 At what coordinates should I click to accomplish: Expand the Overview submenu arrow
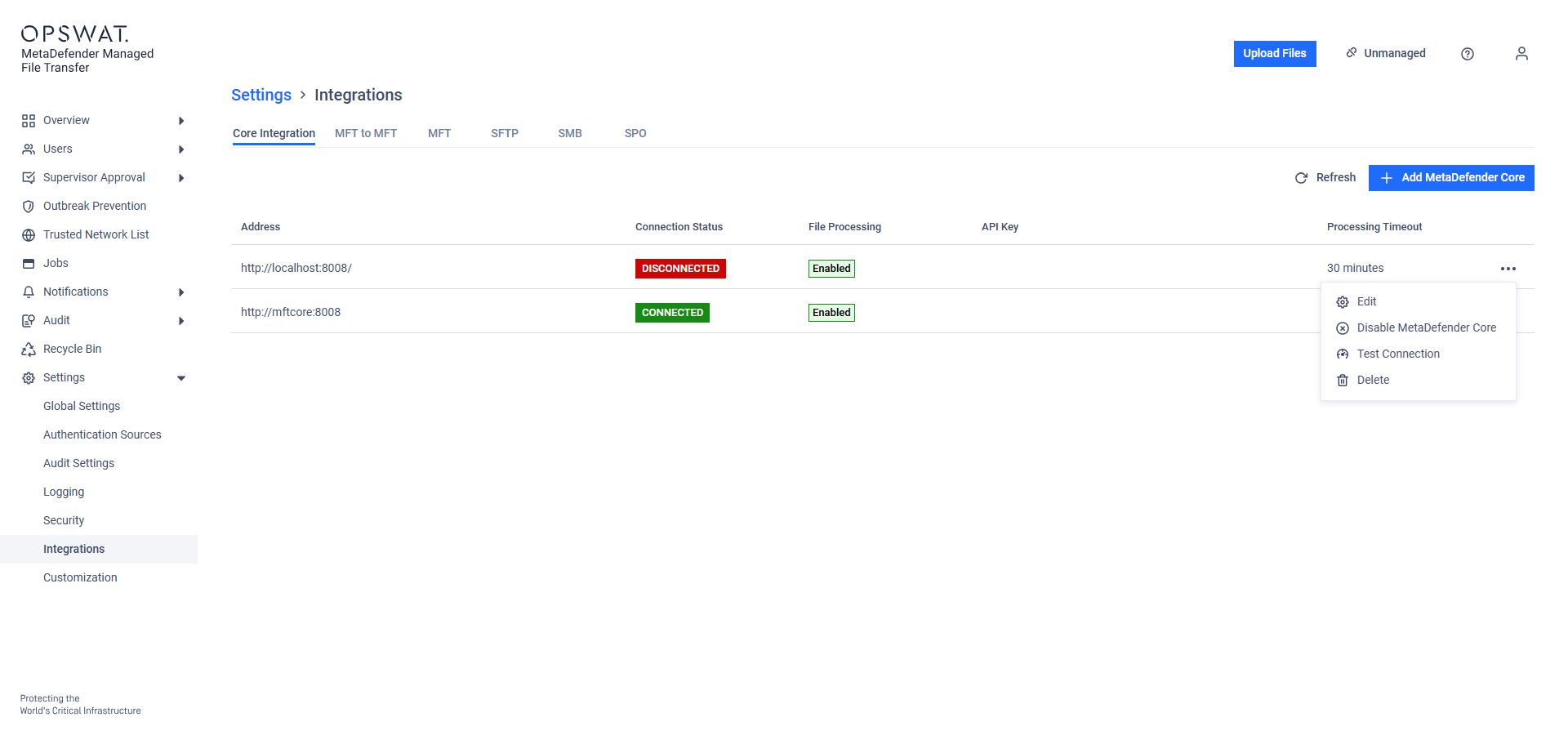click(181, 121)
